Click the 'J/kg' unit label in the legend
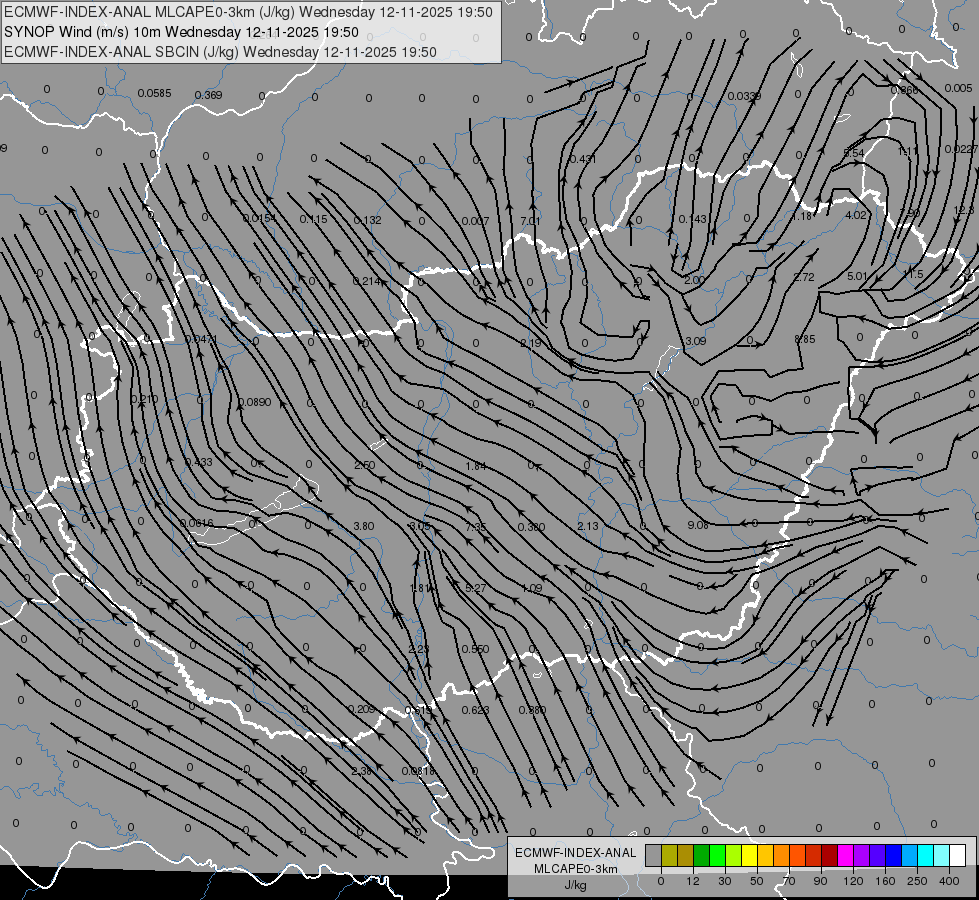979x900 pixels. [575, 885]
